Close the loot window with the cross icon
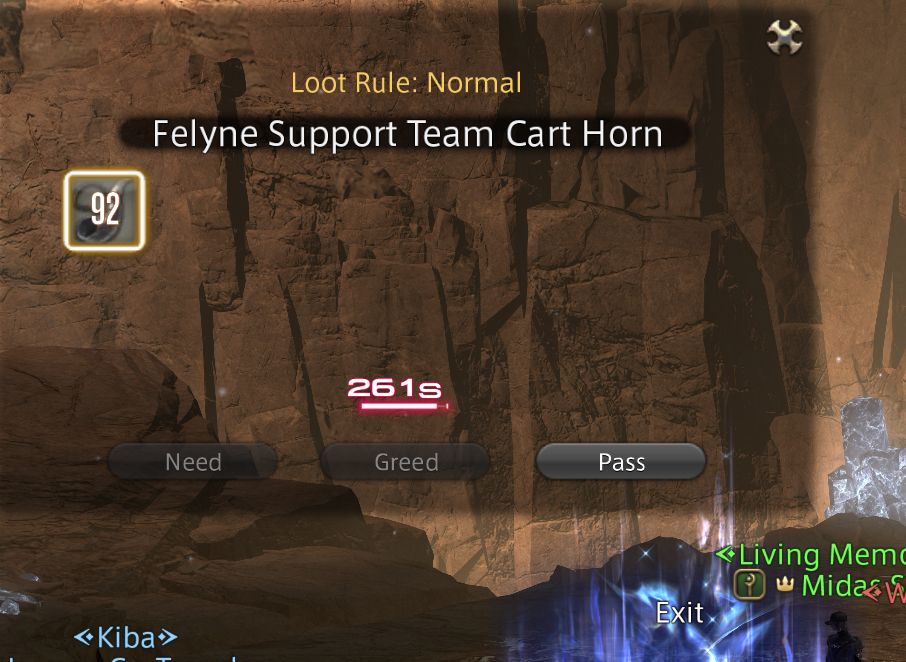The height and width of the screenshot is (662, 906). click(784, 37)
